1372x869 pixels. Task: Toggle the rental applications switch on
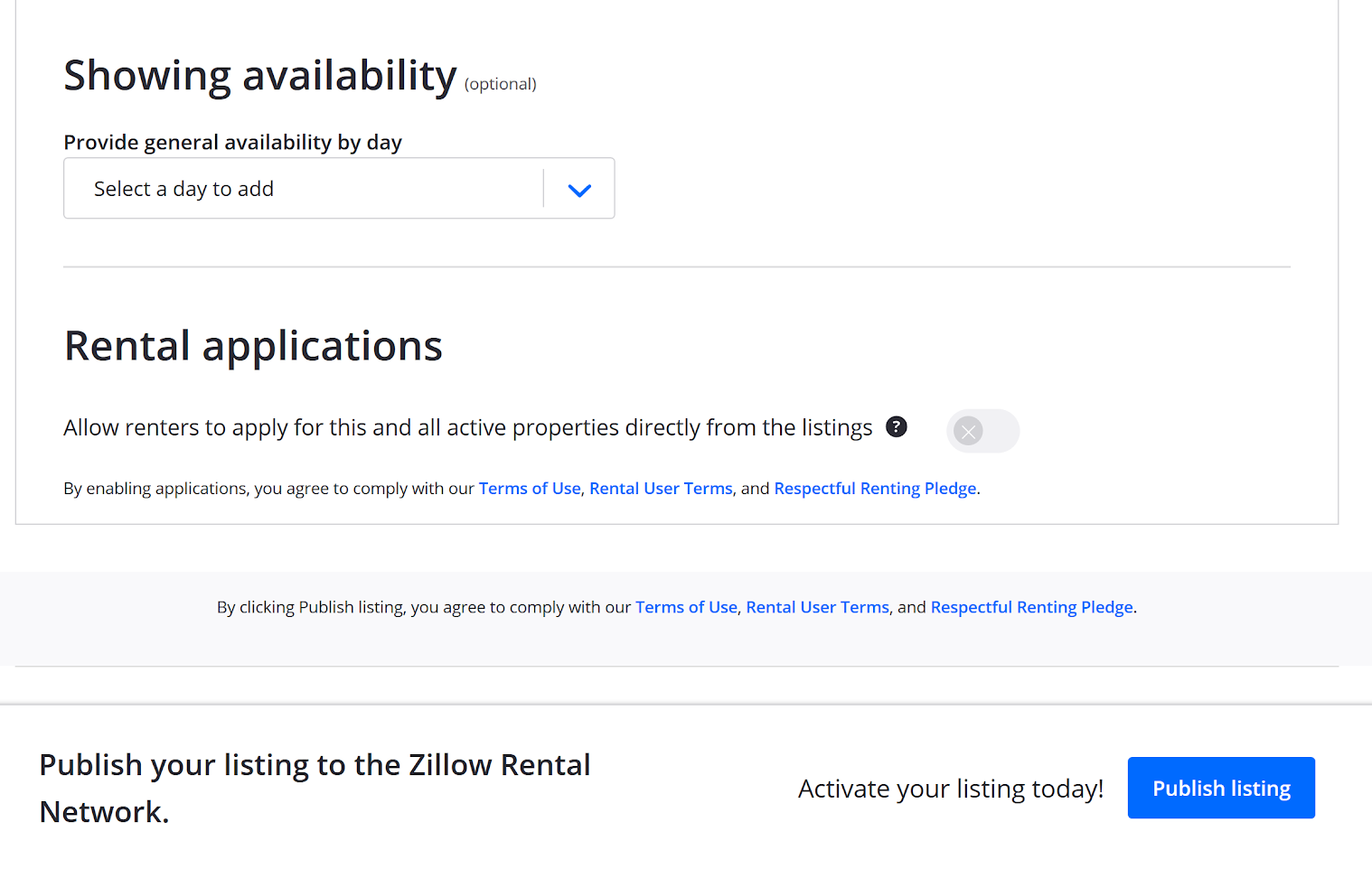coord(982,431)
